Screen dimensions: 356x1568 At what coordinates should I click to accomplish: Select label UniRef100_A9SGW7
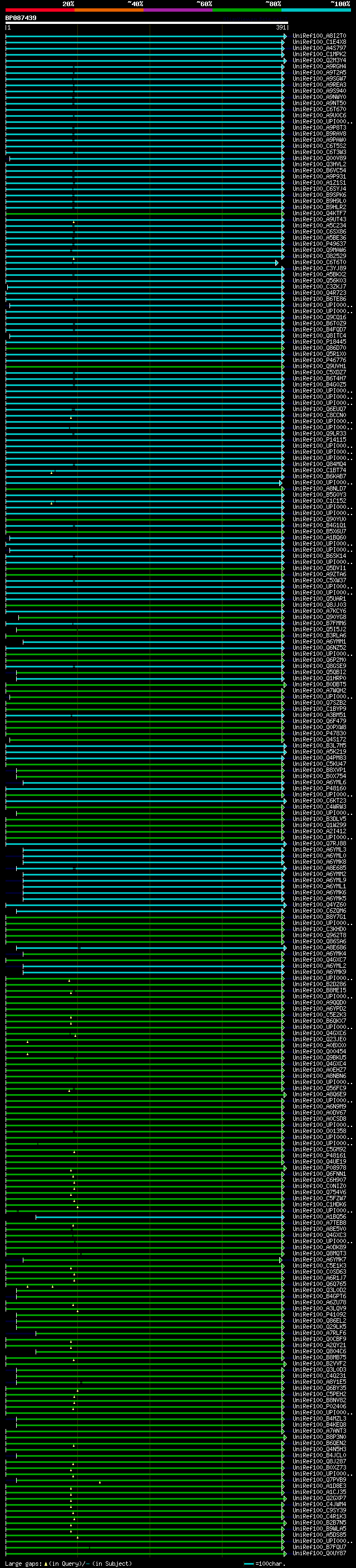pyautogui.click(x=319, y=78)
